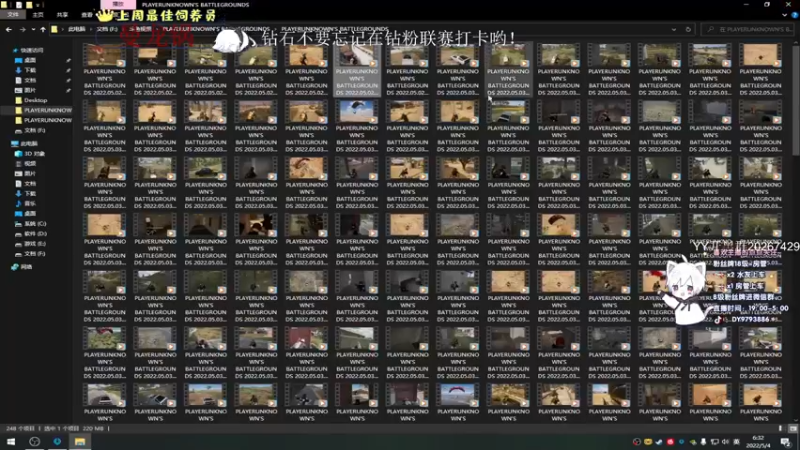800x450 pixels.
Task: Go forward with the forward arrow
Action: pyautogui.click(x=22, y=30)
